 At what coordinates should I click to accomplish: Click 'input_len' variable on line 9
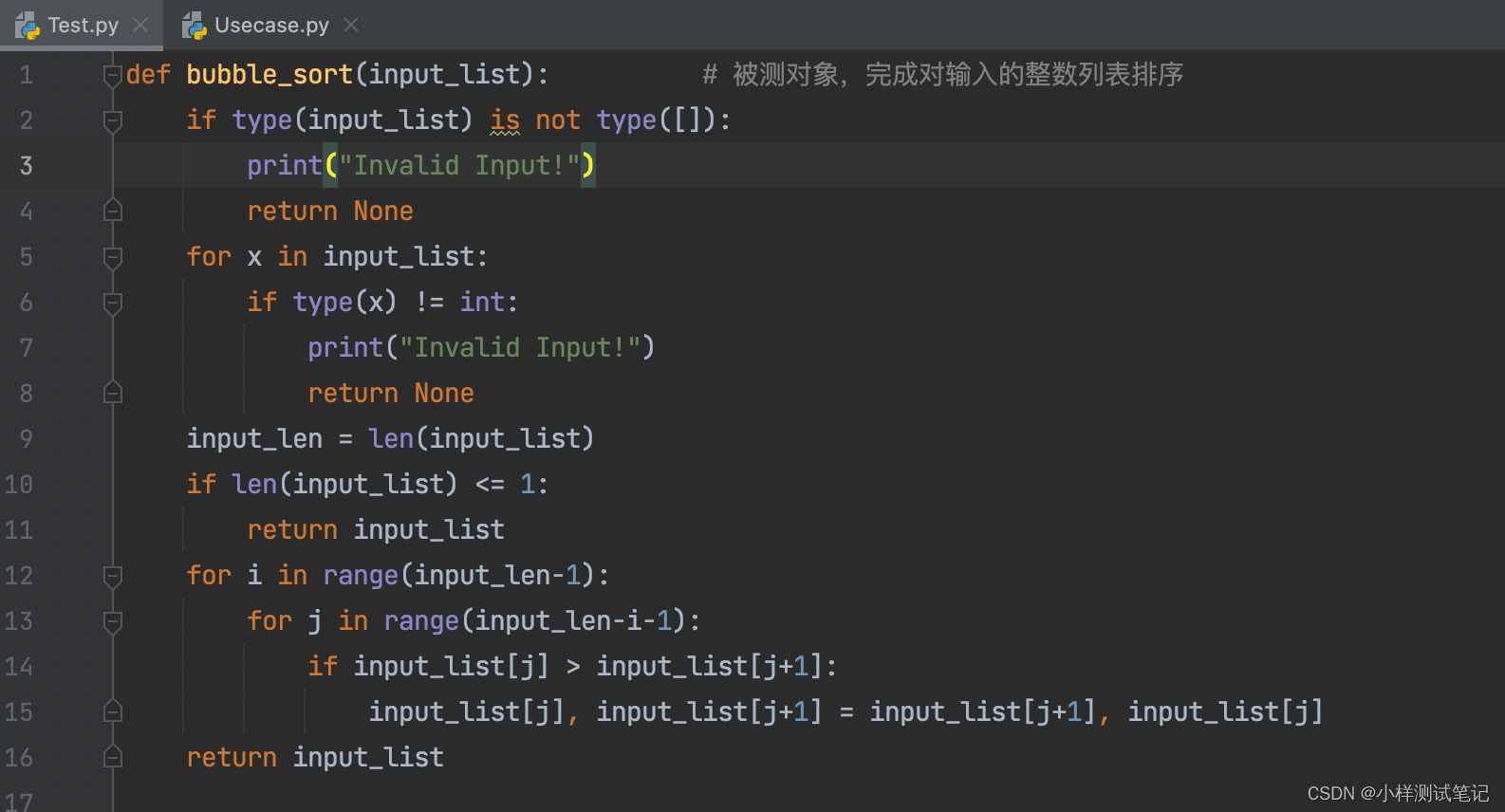tap(254, 439)
